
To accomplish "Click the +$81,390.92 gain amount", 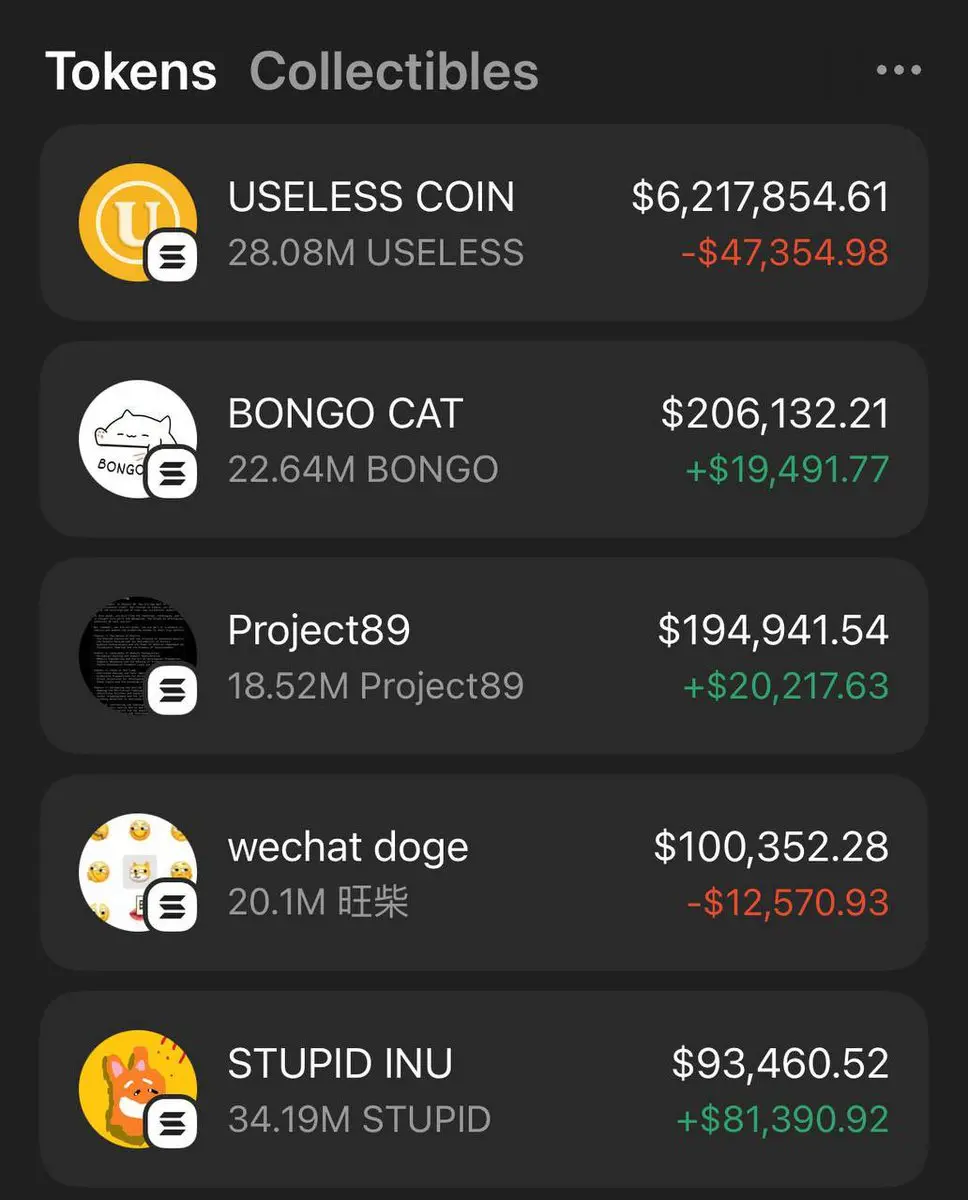I will (x=783, y=1119).
